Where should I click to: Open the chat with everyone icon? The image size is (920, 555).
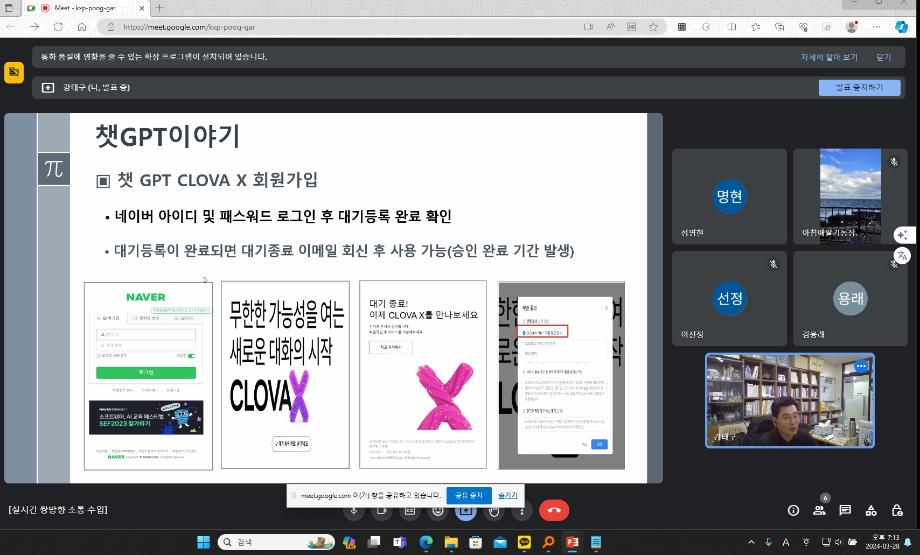(845, 510)
